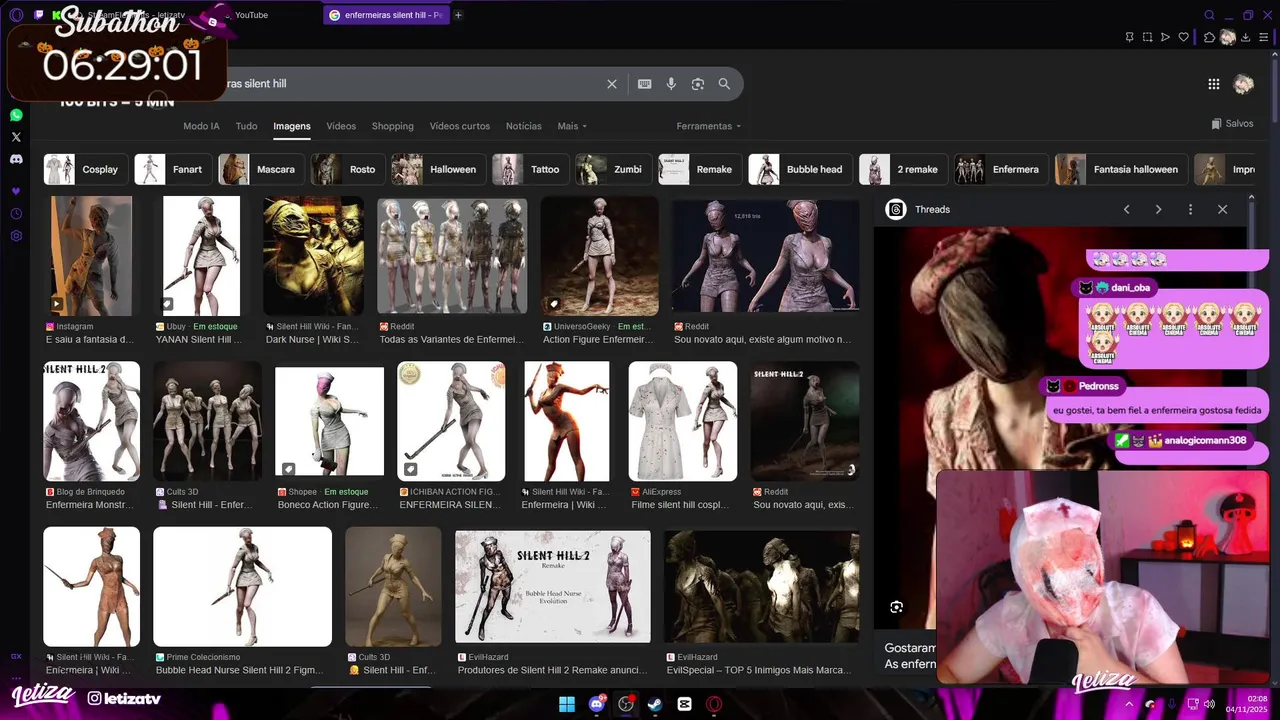The height and width of the screenshot is (720, 1280).
Task: Start Google voice search with microphone
Action: (671, 84)
